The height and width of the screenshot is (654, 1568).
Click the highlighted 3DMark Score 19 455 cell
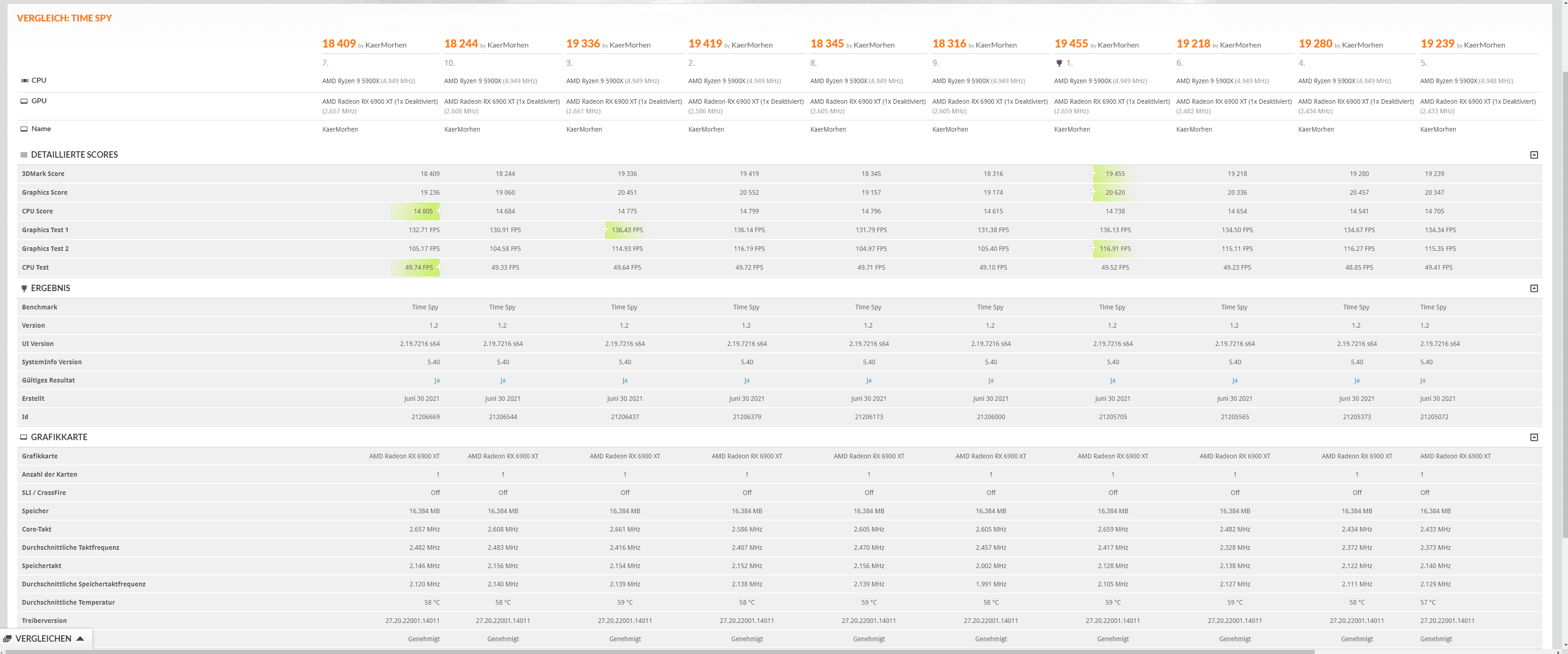1115,174
